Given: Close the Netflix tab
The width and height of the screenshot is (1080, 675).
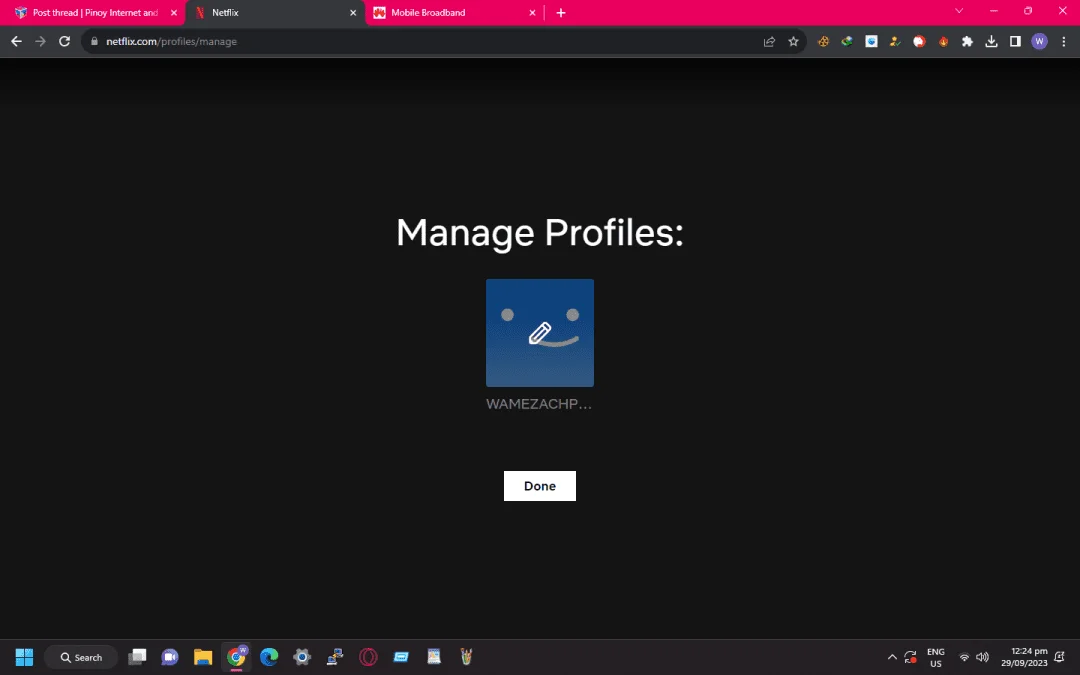Looking at the screenshot, I should (x=353, y=12).
